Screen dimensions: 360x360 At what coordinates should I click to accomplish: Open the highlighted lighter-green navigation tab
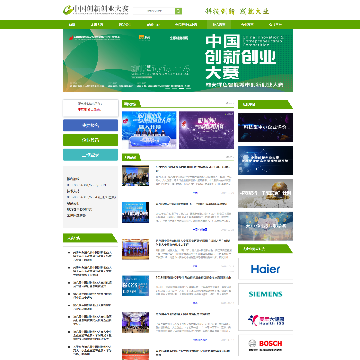tap(219, 24)
